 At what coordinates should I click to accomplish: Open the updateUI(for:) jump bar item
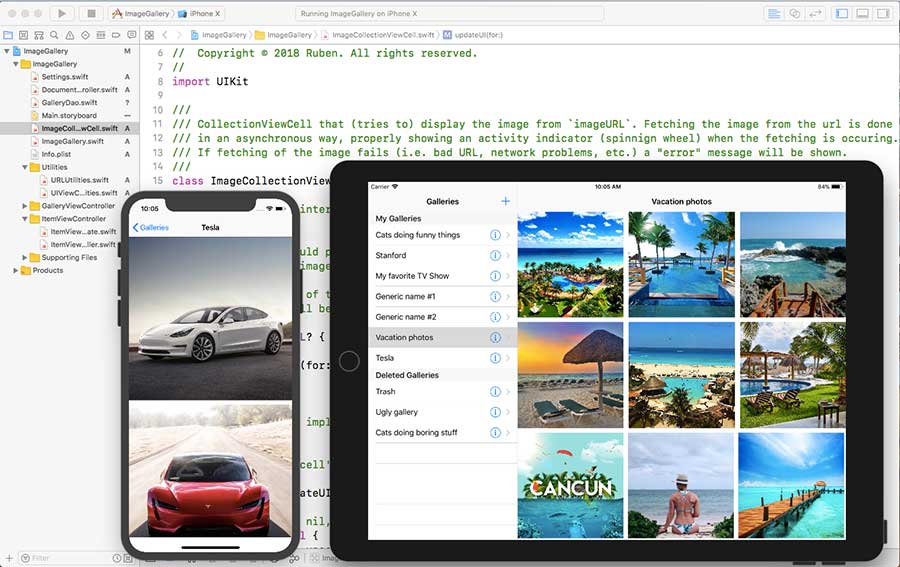pos(473,35)
